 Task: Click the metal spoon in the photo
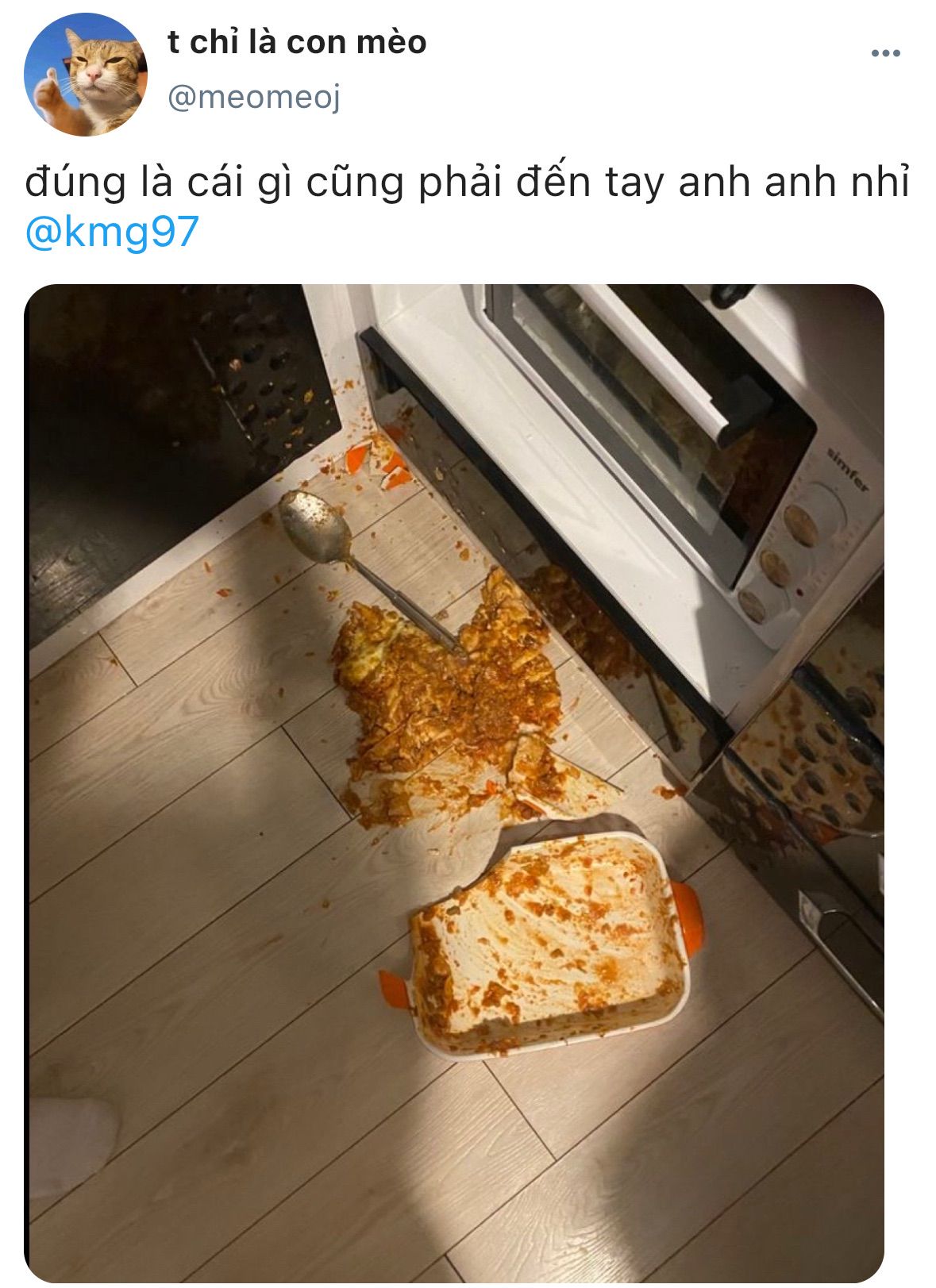pos(366,567)
